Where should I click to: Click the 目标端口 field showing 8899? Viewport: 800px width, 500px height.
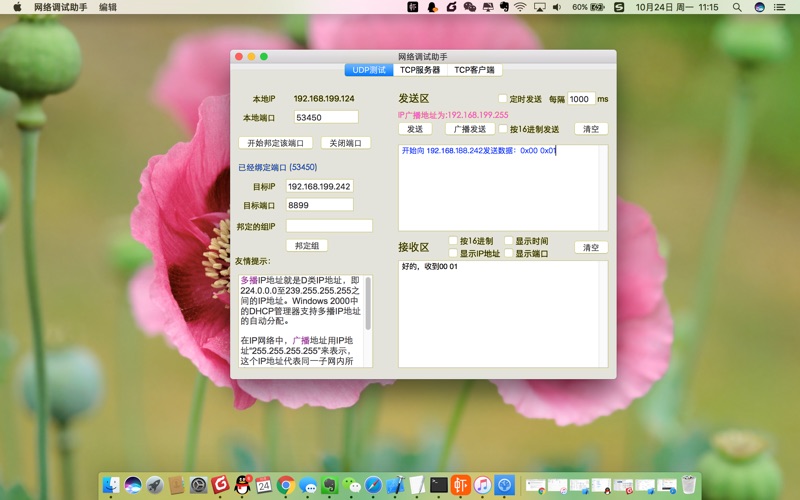(x=319, y=205)
